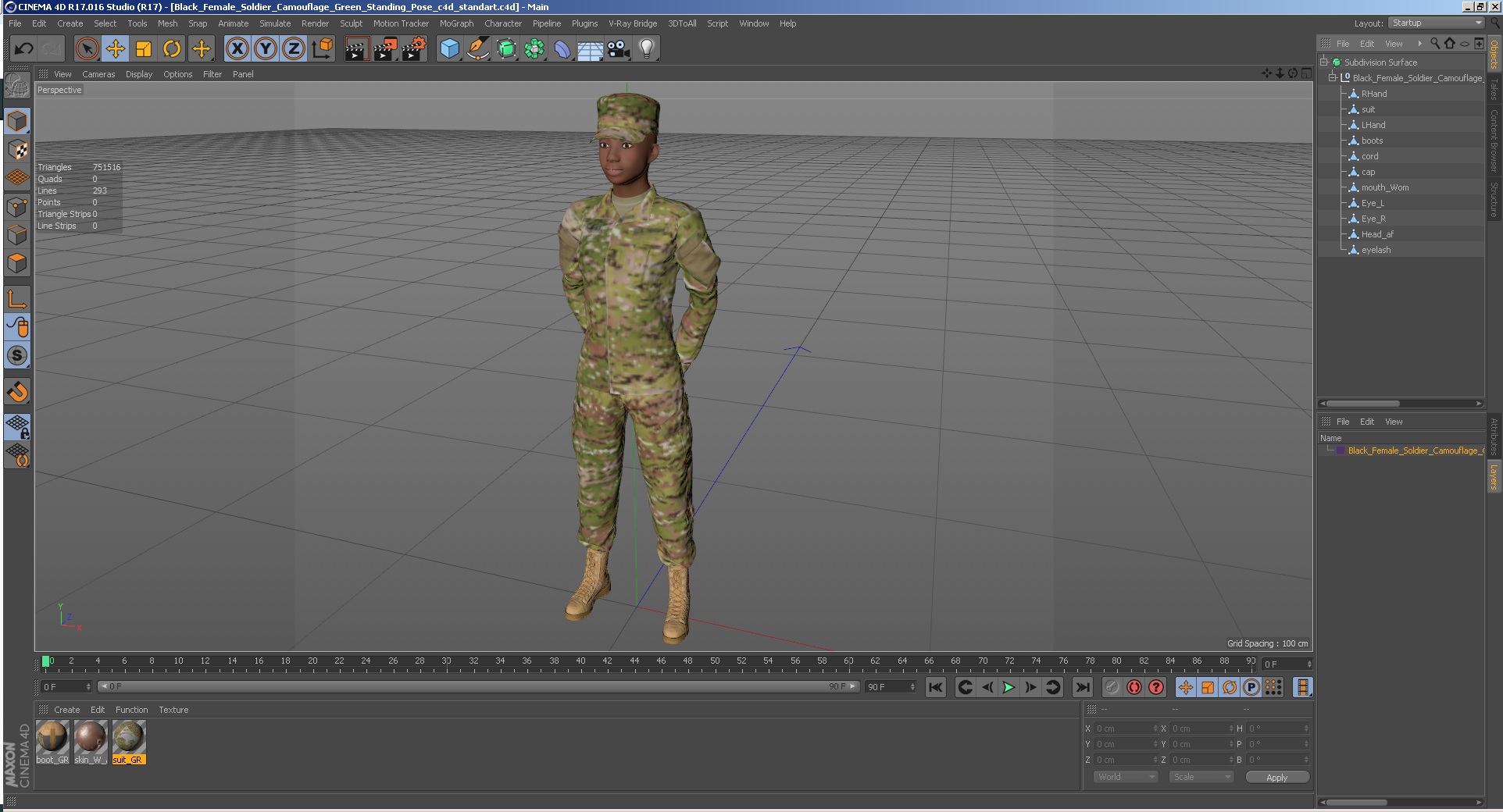Activate the Scale tool
This screenshot has height=812, width=1503.
144,49
